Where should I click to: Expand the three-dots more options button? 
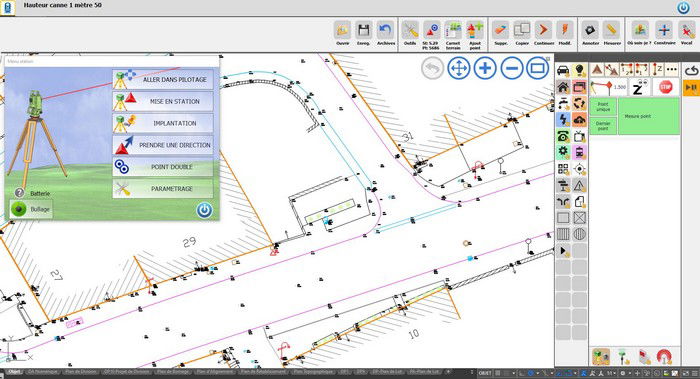pos(671,70)
